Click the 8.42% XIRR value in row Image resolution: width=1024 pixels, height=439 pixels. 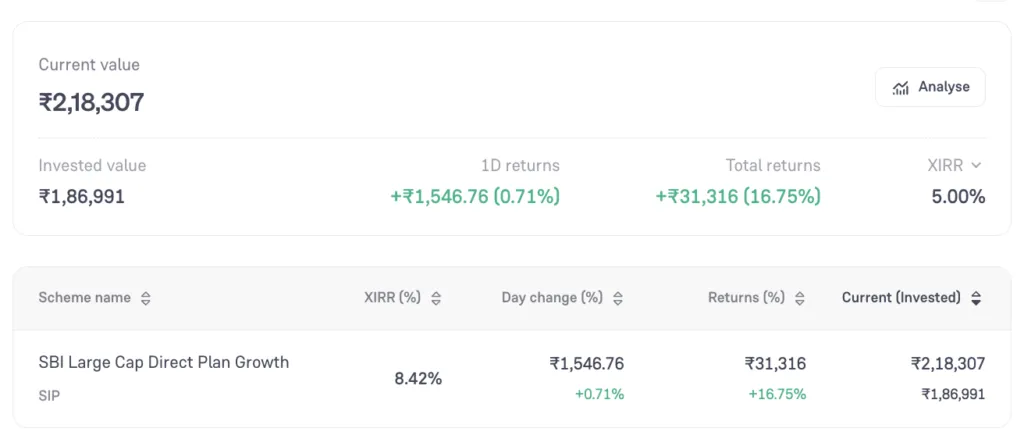pos(418,378)
